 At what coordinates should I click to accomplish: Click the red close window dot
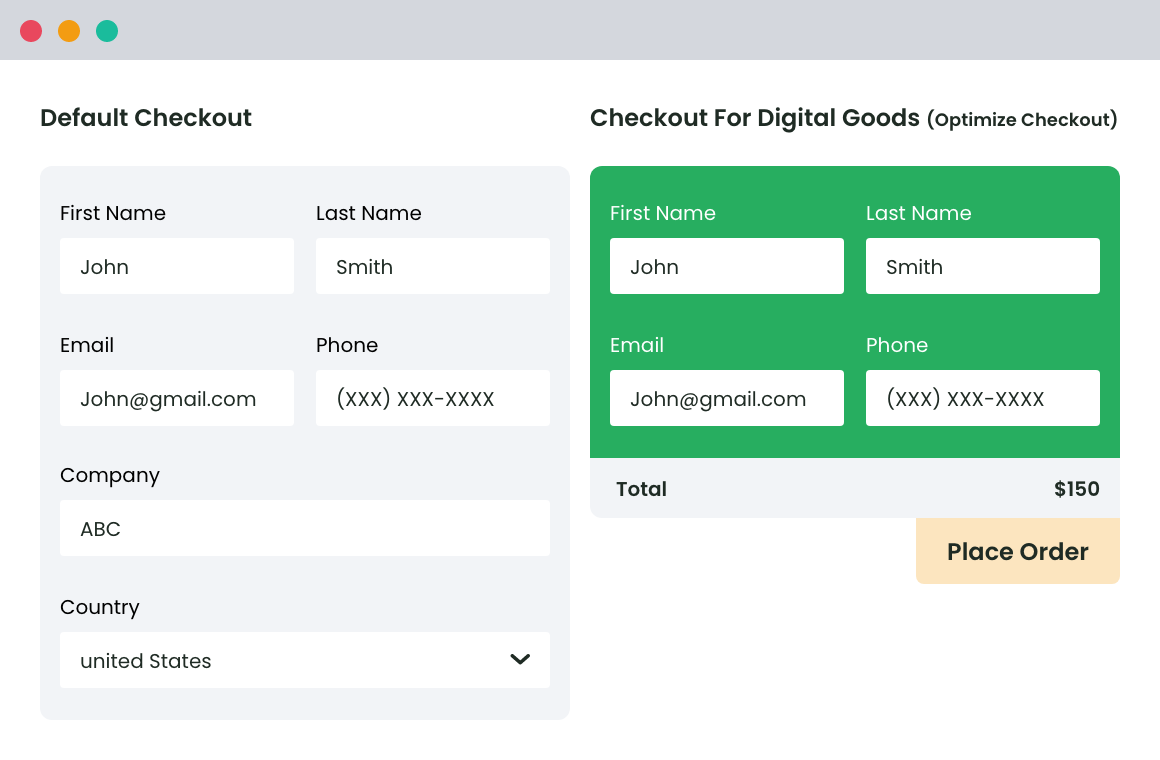pyautogui.click(x=31, y=31)
